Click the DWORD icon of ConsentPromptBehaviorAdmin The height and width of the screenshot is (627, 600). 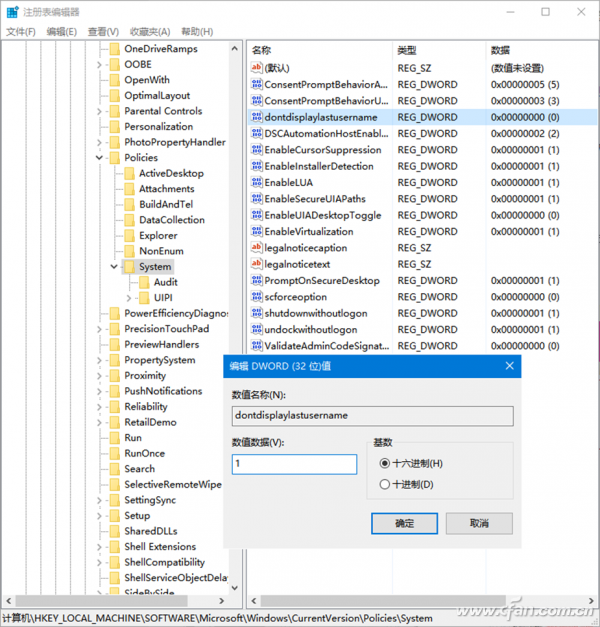coord(256,84)
